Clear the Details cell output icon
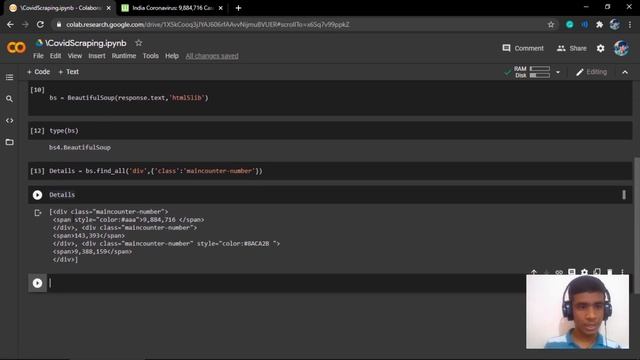The width and height of the screenshot is (640, 360). 38,213
